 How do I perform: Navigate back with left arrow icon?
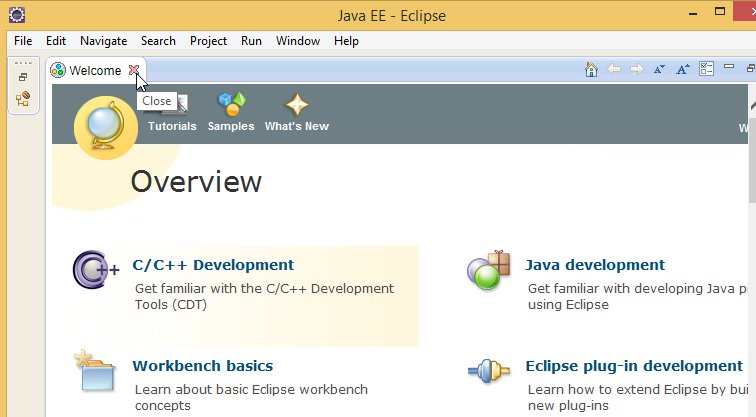click(x=614, y=69)
